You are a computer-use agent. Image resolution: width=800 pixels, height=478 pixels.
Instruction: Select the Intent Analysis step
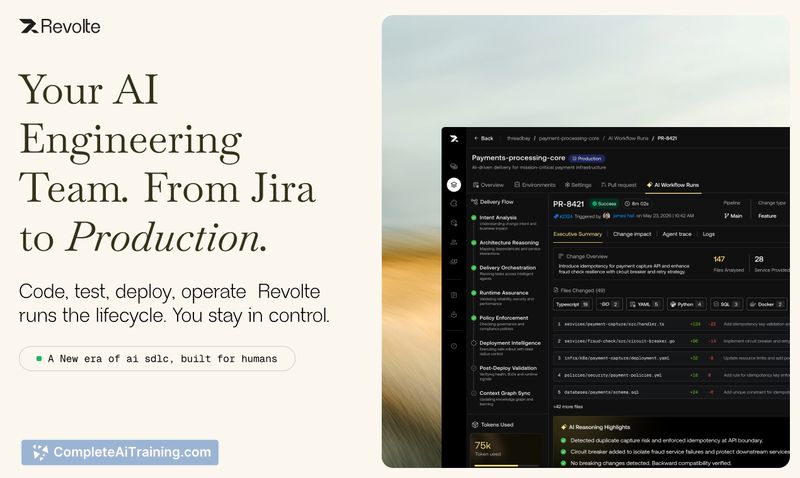point(506,222)
